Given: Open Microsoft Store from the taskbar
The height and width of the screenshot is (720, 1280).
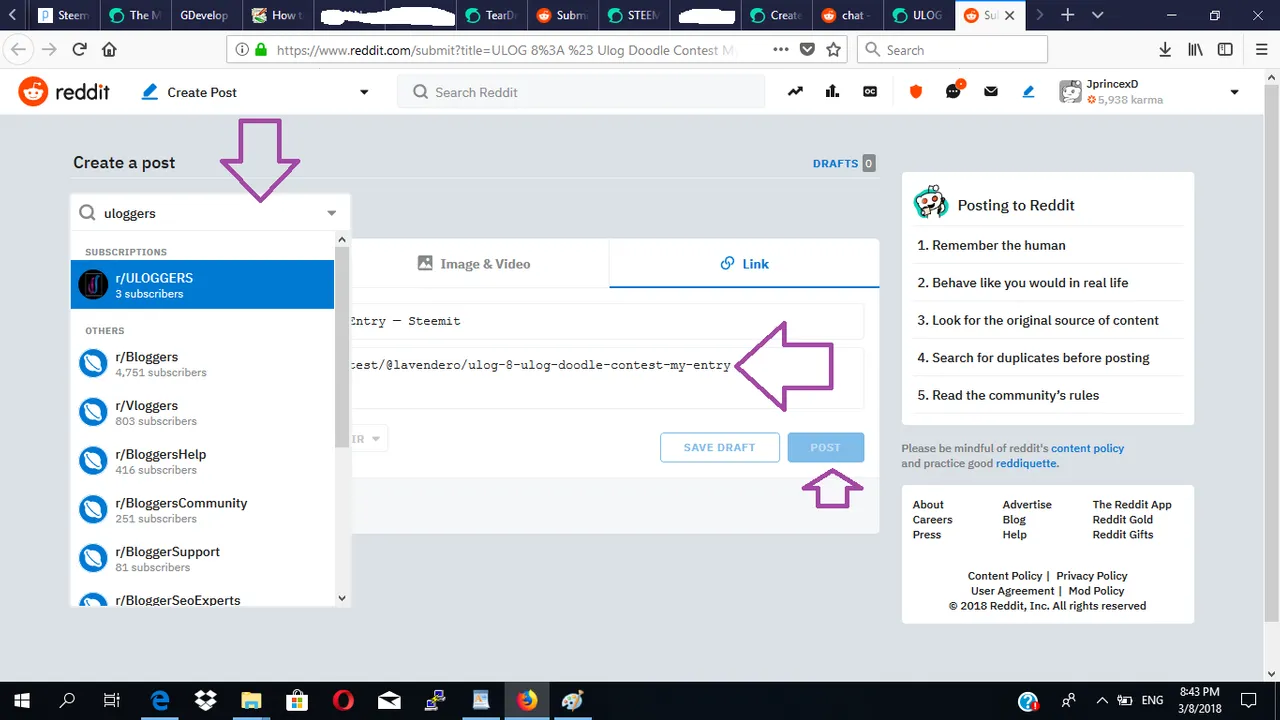Looking at the screenshot, I should coord(297,700).
